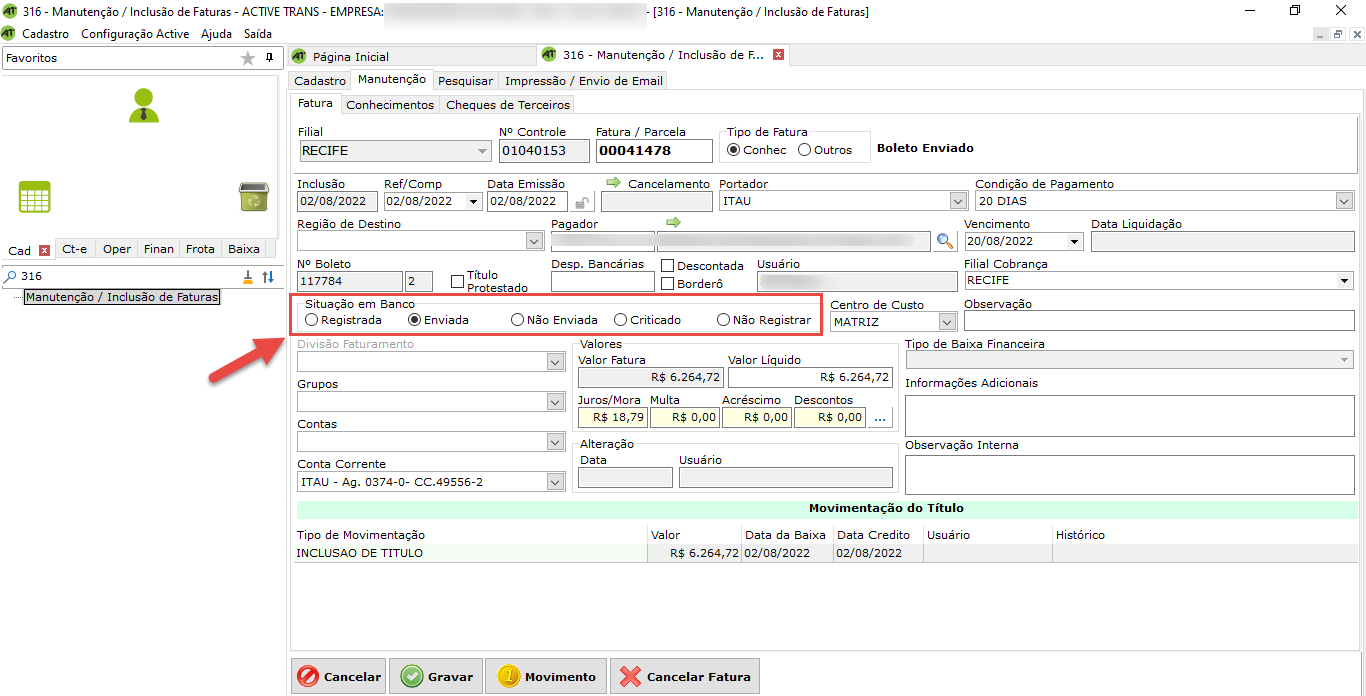
Task: Toggle the Descontada checkbox
Action: (x=668, y=266)
